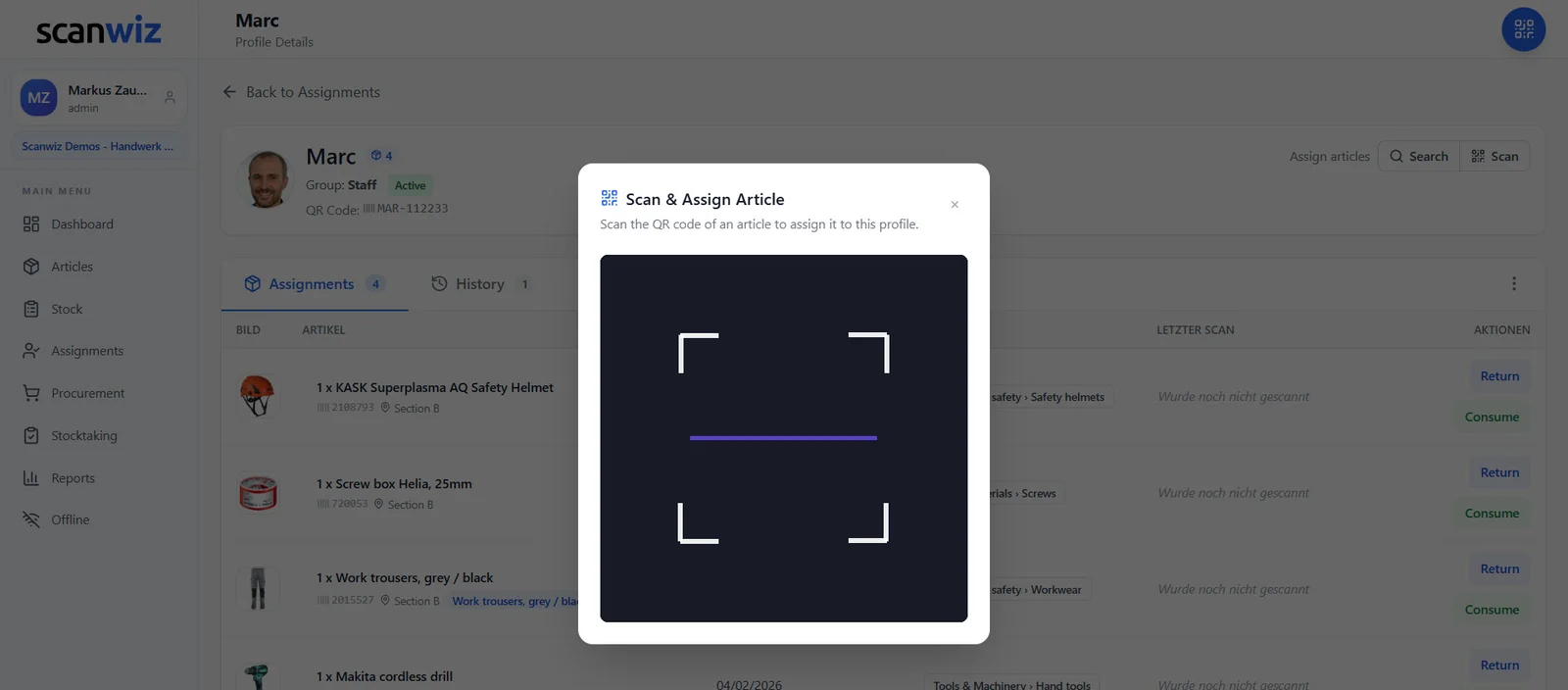Image resolution: width=1568 pixels, height=690 pixels.
Task: Click the scanwiz logo
Action: pos(99,30)
